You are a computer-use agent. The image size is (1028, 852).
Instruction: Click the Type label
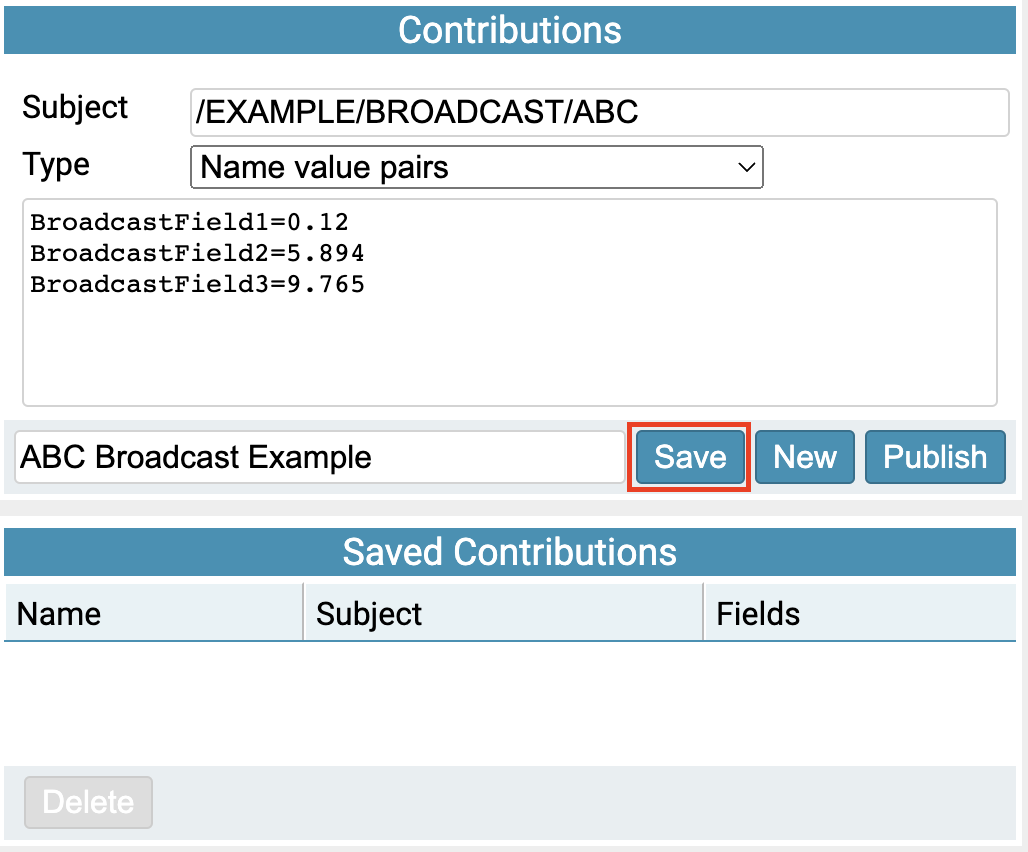(x=56, y=165)
